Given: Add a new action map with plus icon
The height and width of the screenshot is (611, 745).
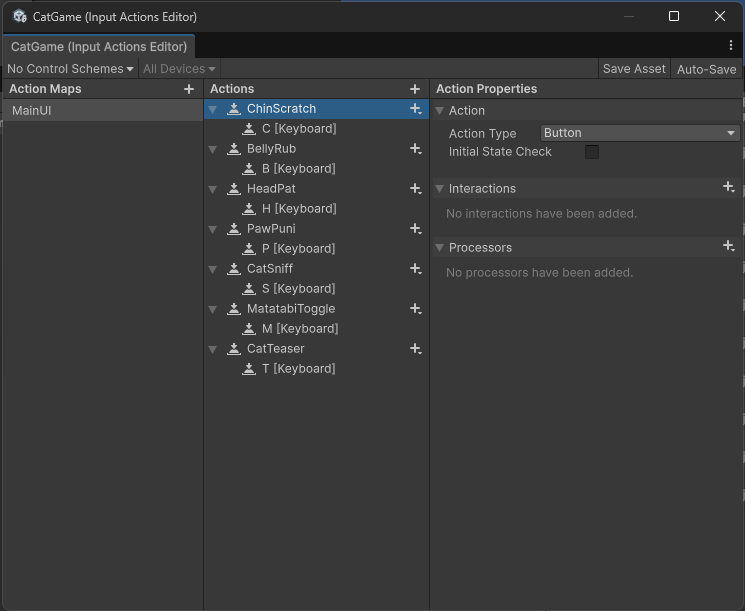Looking at the screenshot, I should point(189,89).
